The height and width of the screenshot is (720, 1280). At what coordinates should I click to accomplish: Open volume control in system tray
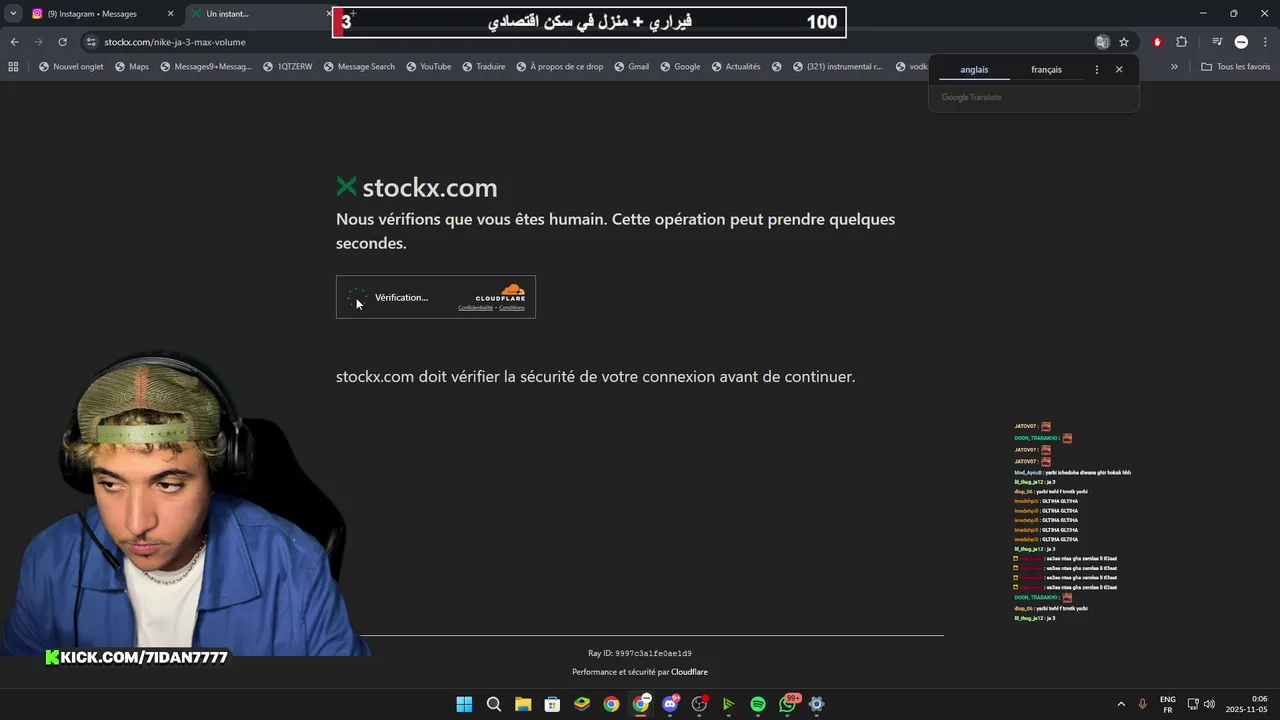click(x=1209, y=704)
